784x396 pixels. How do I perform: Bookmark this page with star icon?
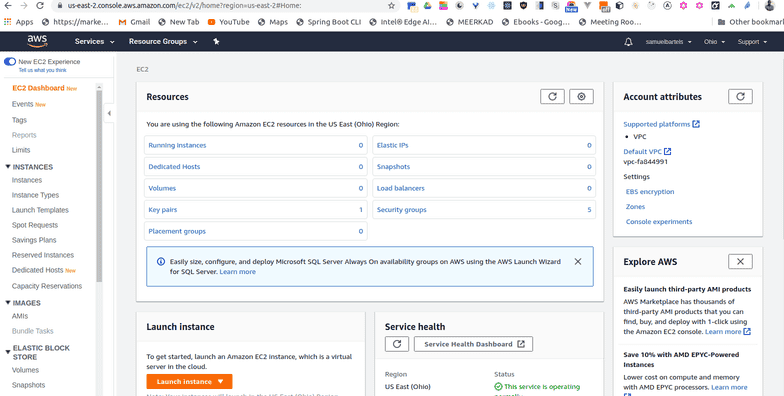coord(391,6)
